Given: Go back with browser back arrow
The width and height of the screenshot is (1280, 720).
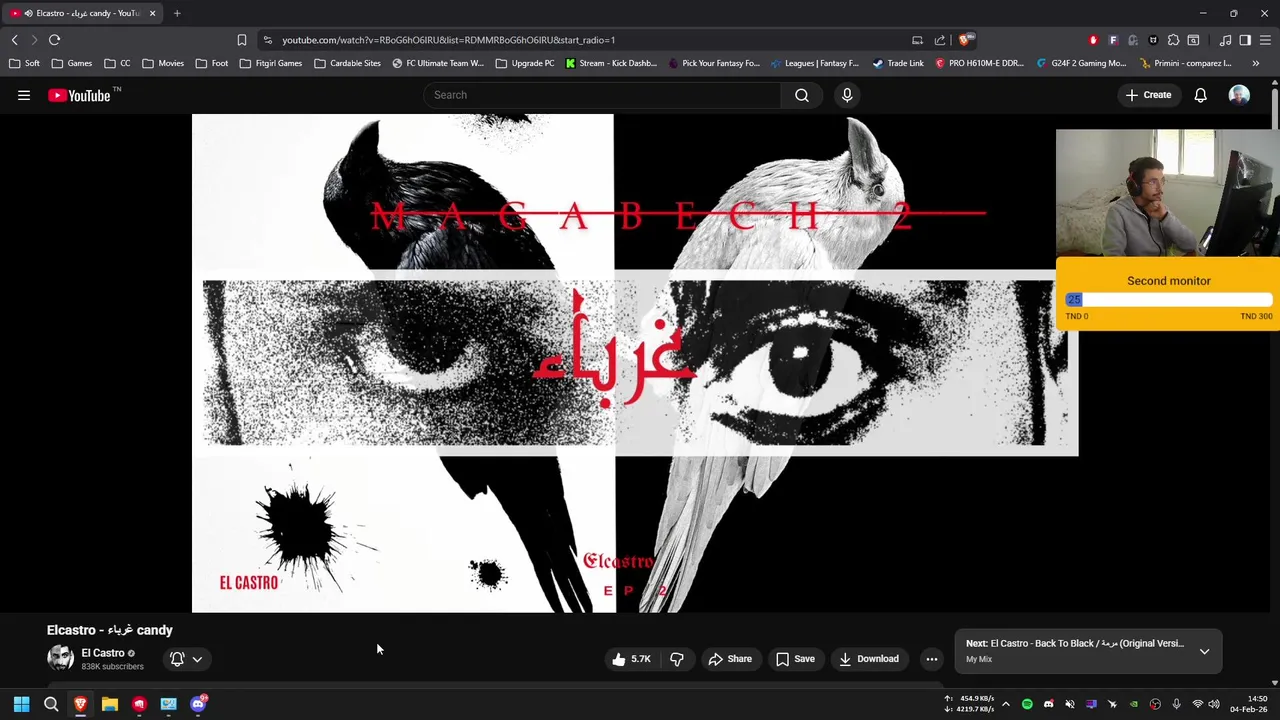Looking at the screenshot, I should [x=14, y=40].
